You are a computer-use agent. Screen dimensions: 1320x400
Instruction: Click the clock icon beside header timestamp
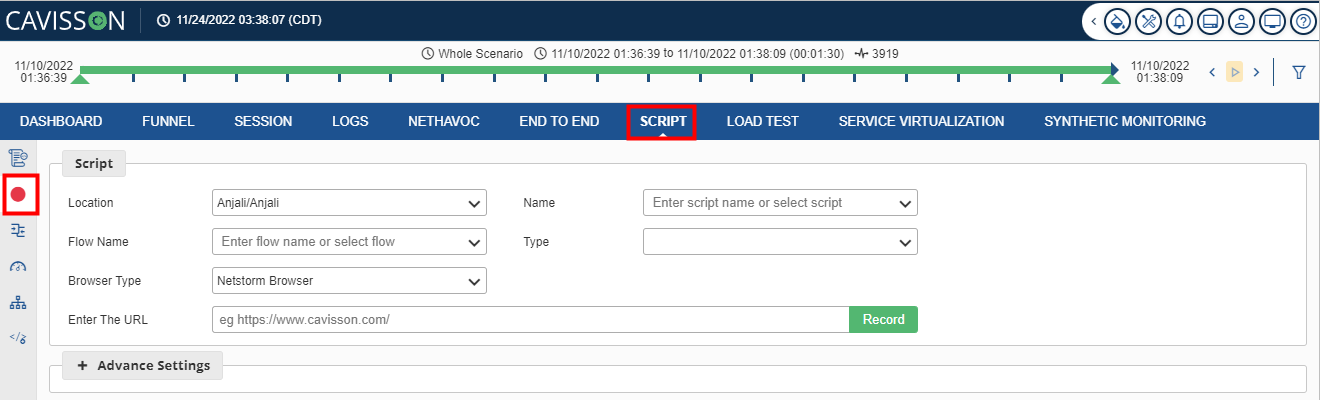click(x=164, y=20)
